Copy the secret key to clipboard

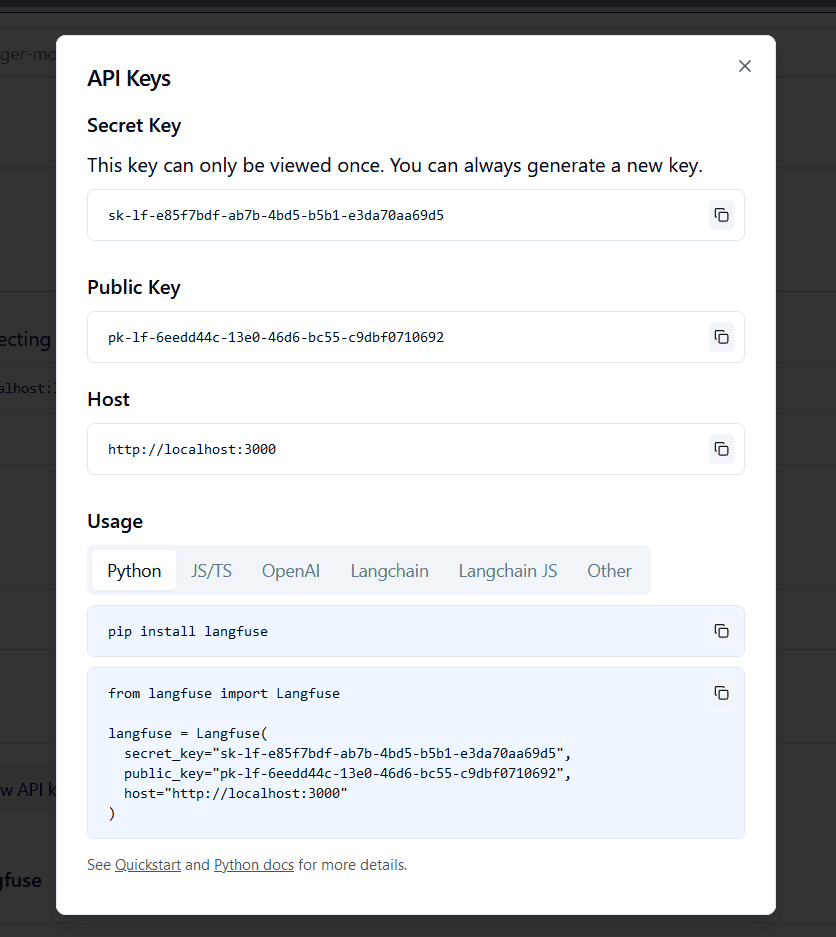click(721, 215)
